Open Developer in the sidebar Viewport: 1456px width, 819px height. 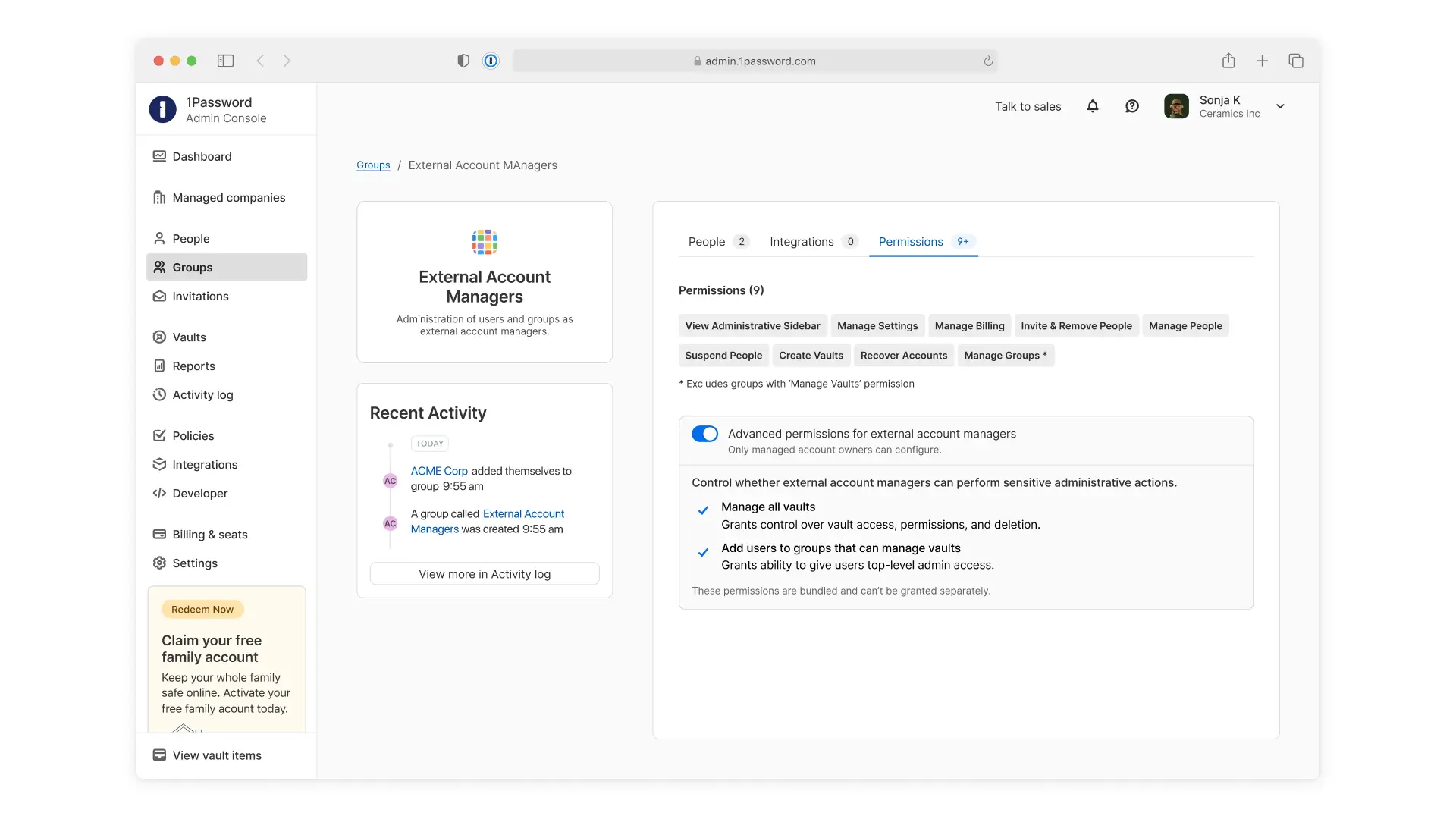pyautogui.click(x=227, y=493)
